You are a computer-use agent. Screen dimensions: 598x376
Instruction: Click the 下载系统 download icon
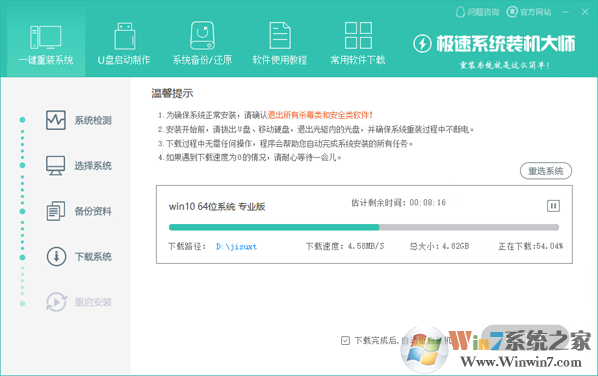click(56, 256)
